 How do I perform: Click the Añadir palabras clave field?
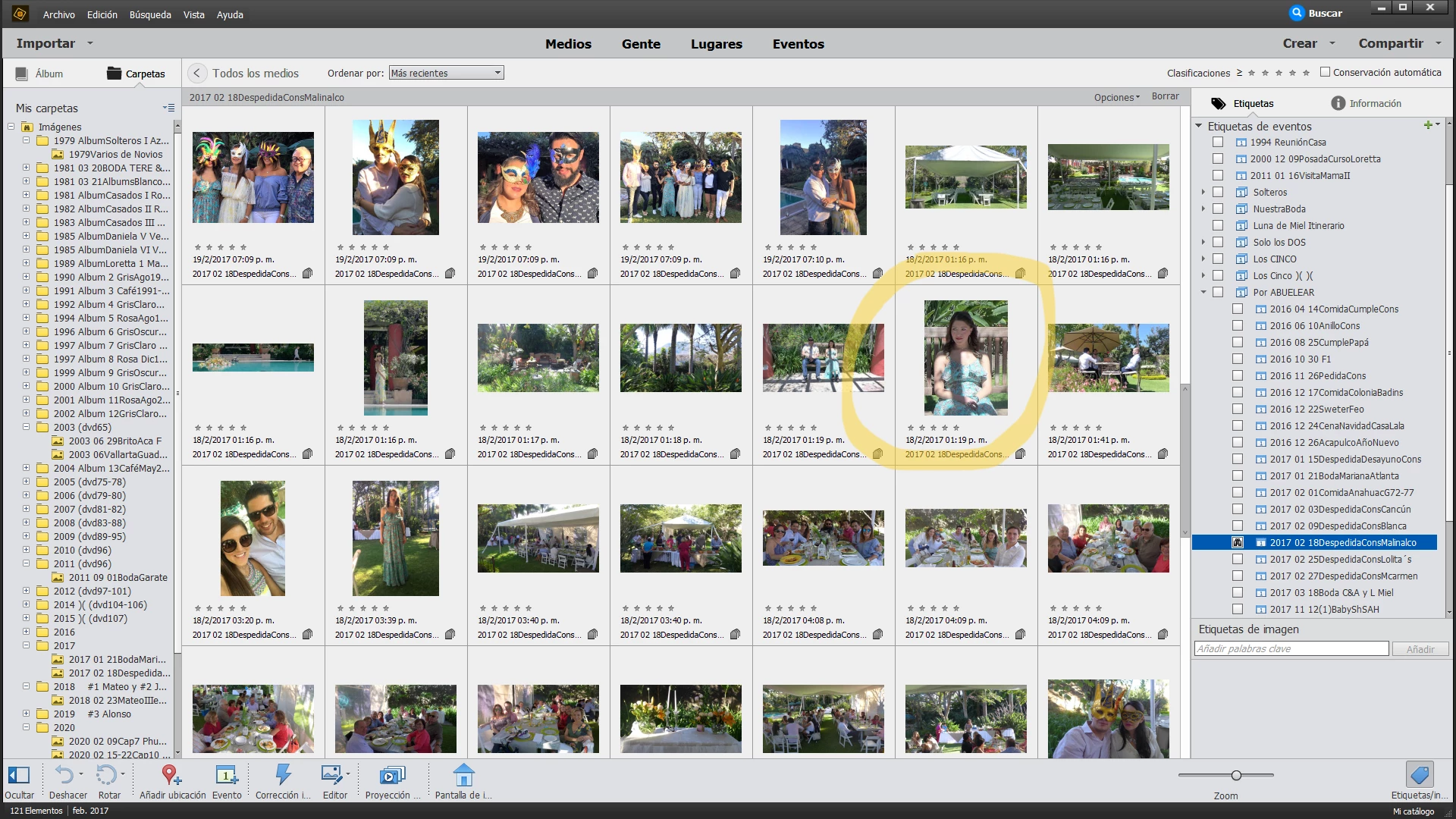click(1291, 648)
